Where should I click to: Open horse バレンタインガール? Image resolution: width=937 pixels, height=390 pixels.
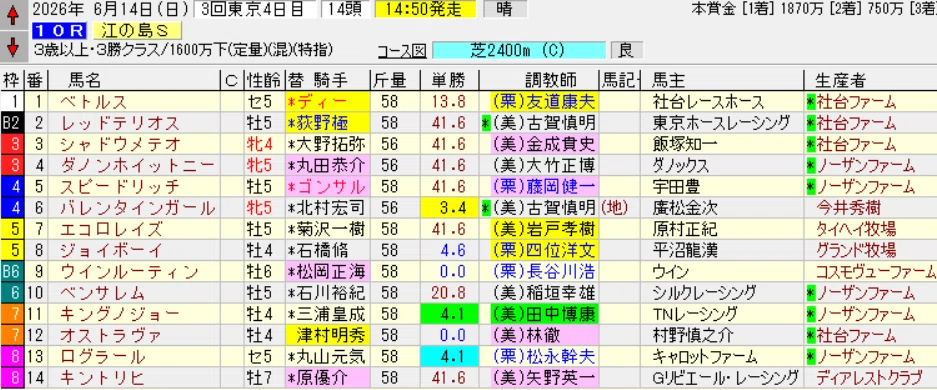[138, 208]
